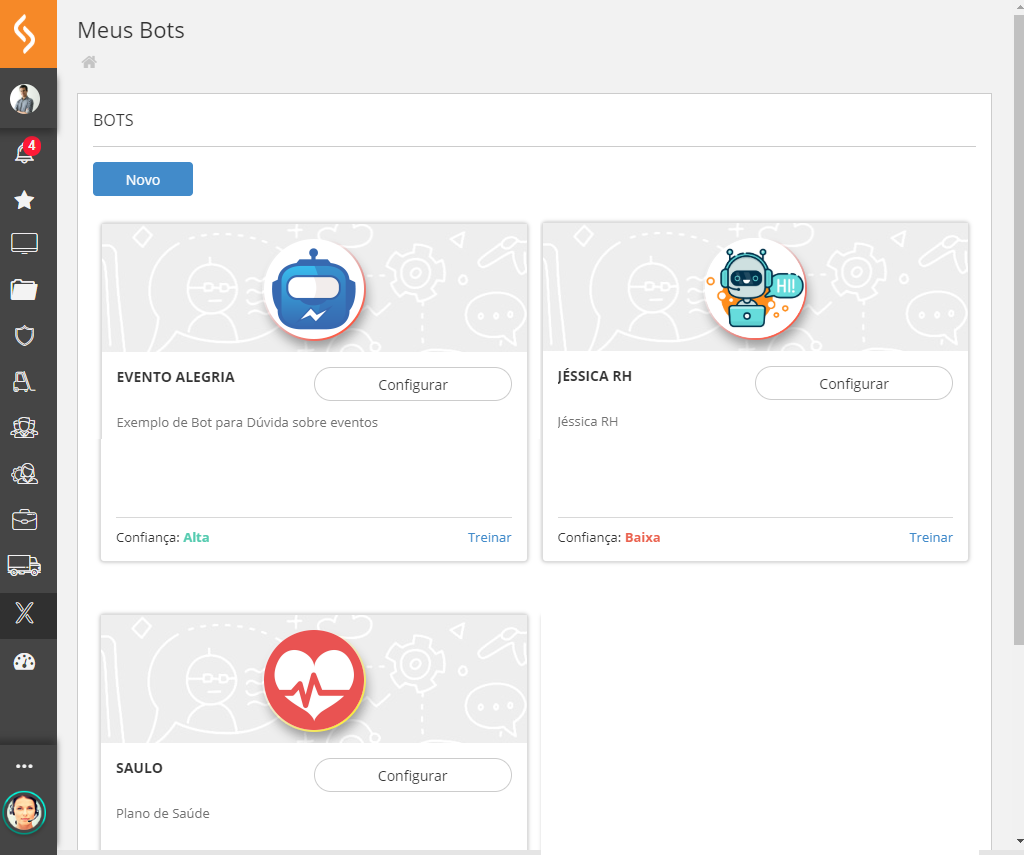Image resolution: width=1026 pixels, height=858 pixels.
Task: Open the user profile avatar at sidebar top
Action: 25,99
